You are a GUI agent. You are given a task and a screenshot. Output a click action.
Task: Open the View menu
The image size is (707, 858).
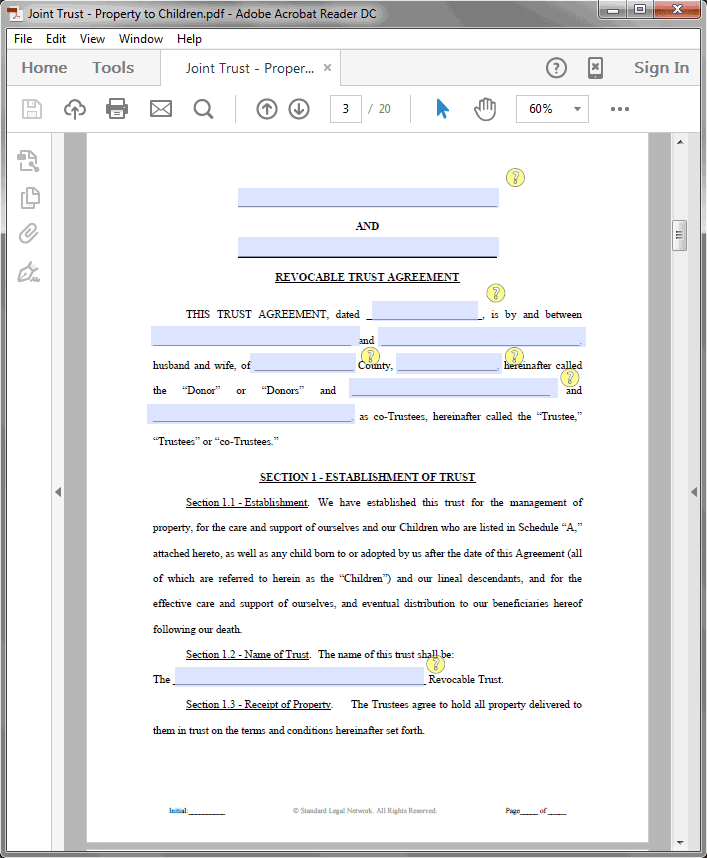(x=92, y=39)
